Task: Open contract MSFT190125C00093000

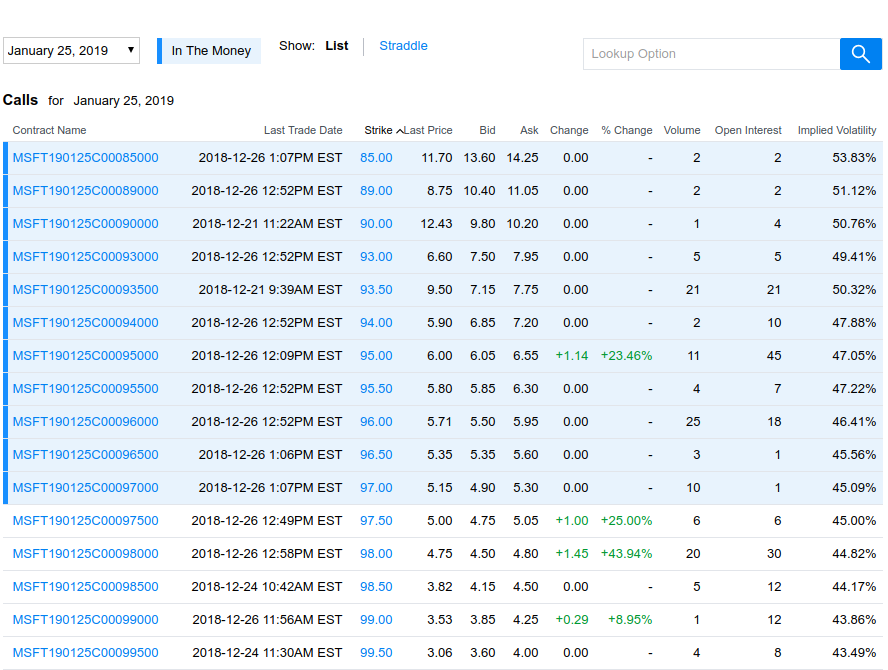Action: pos(86,257)
